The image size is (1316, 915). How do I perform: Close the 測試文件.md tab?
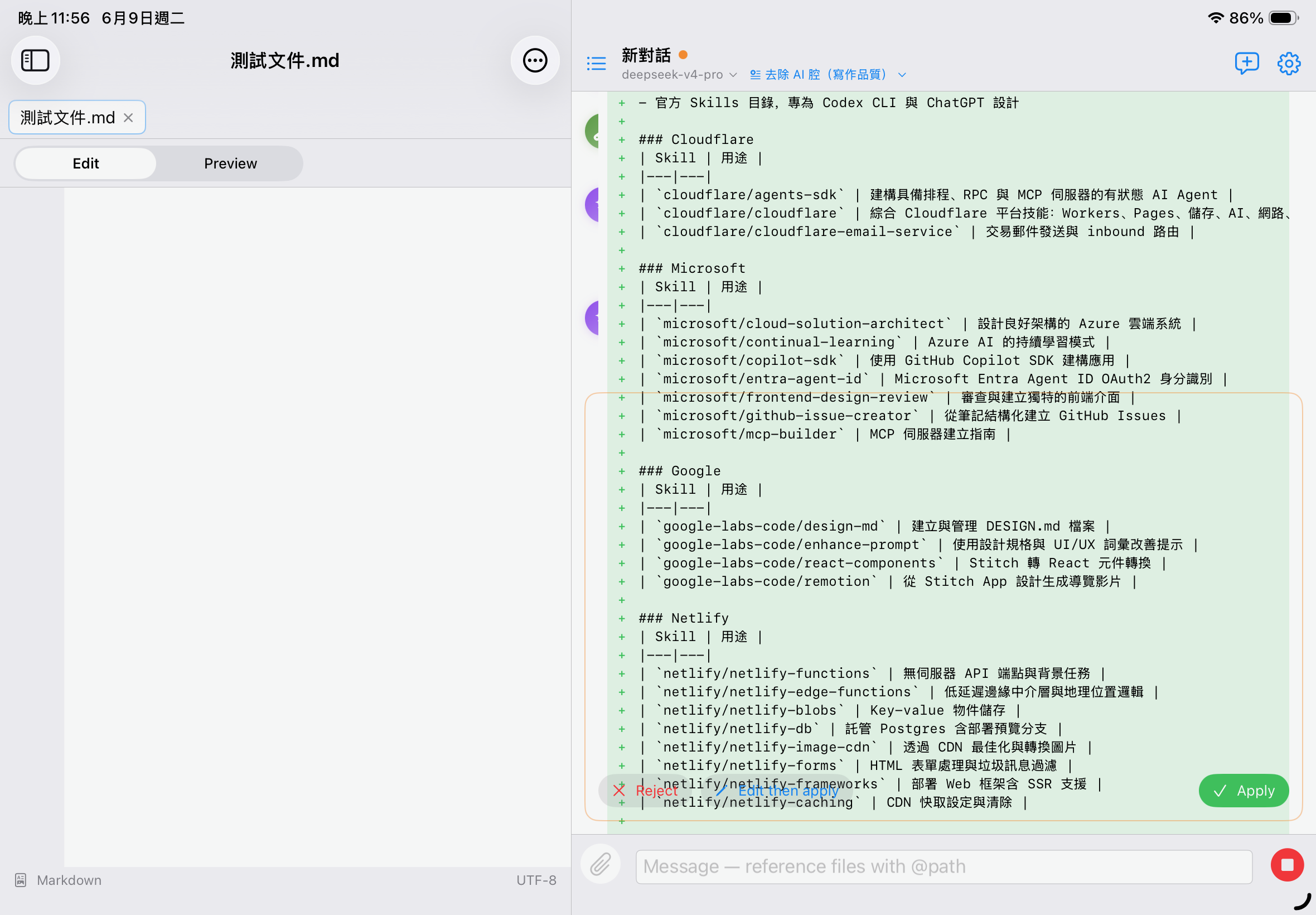coord(128,118)
